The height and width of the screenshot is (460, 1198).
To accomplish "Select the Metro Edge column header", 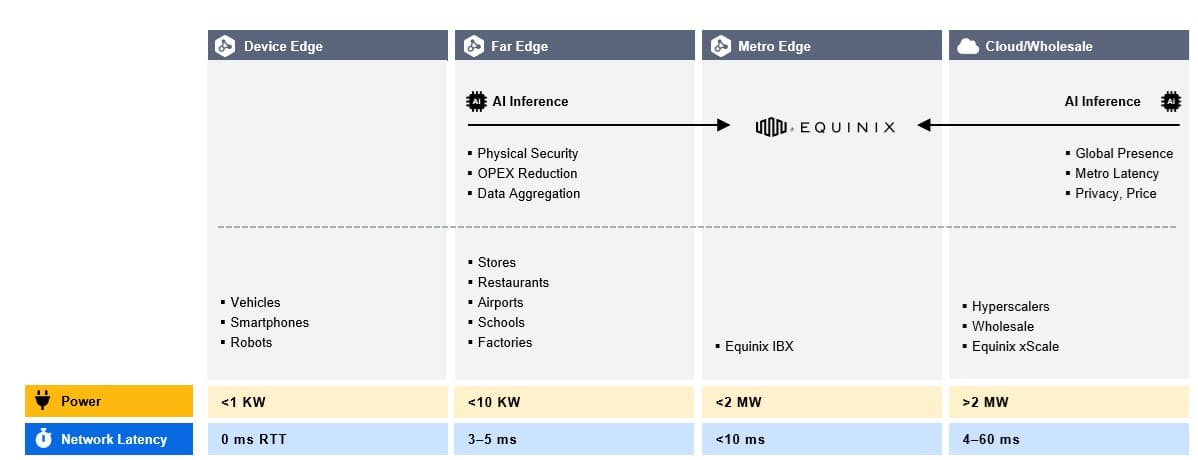I will coord(821,46).
